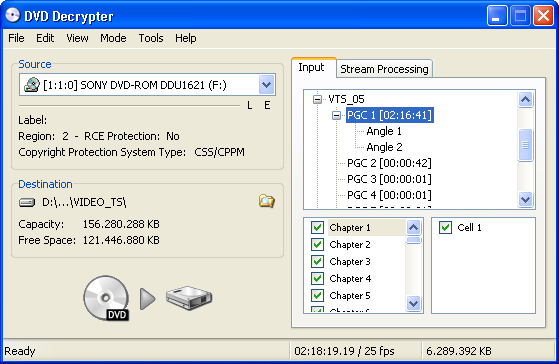Viewport: 559px width, 364px height.
Task: Click the chapter list scrollbar thumb
Action: pyautogui.click(x=414, y=240)
